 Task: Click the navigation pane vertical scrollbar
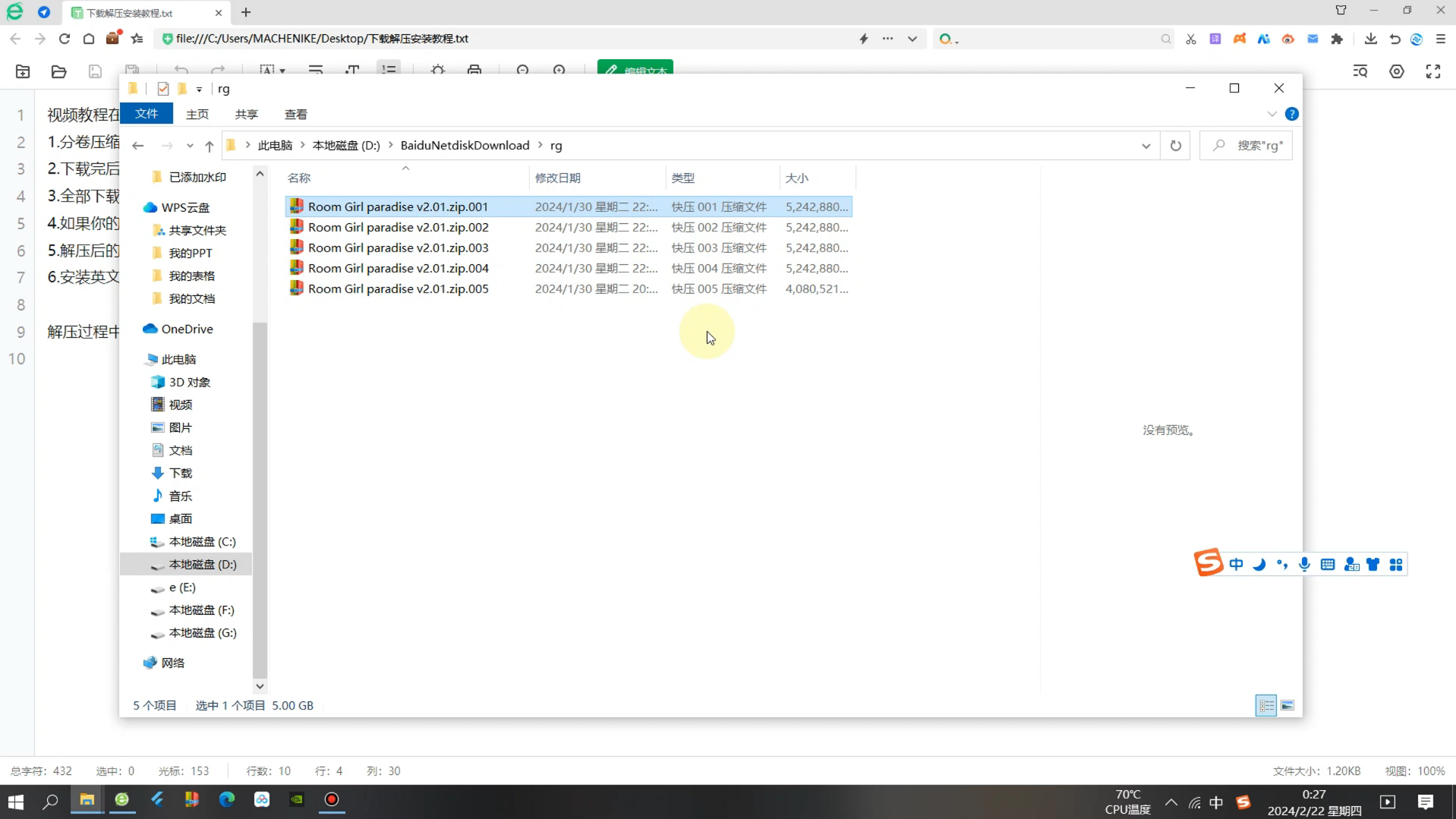click(x=260, y=500)
